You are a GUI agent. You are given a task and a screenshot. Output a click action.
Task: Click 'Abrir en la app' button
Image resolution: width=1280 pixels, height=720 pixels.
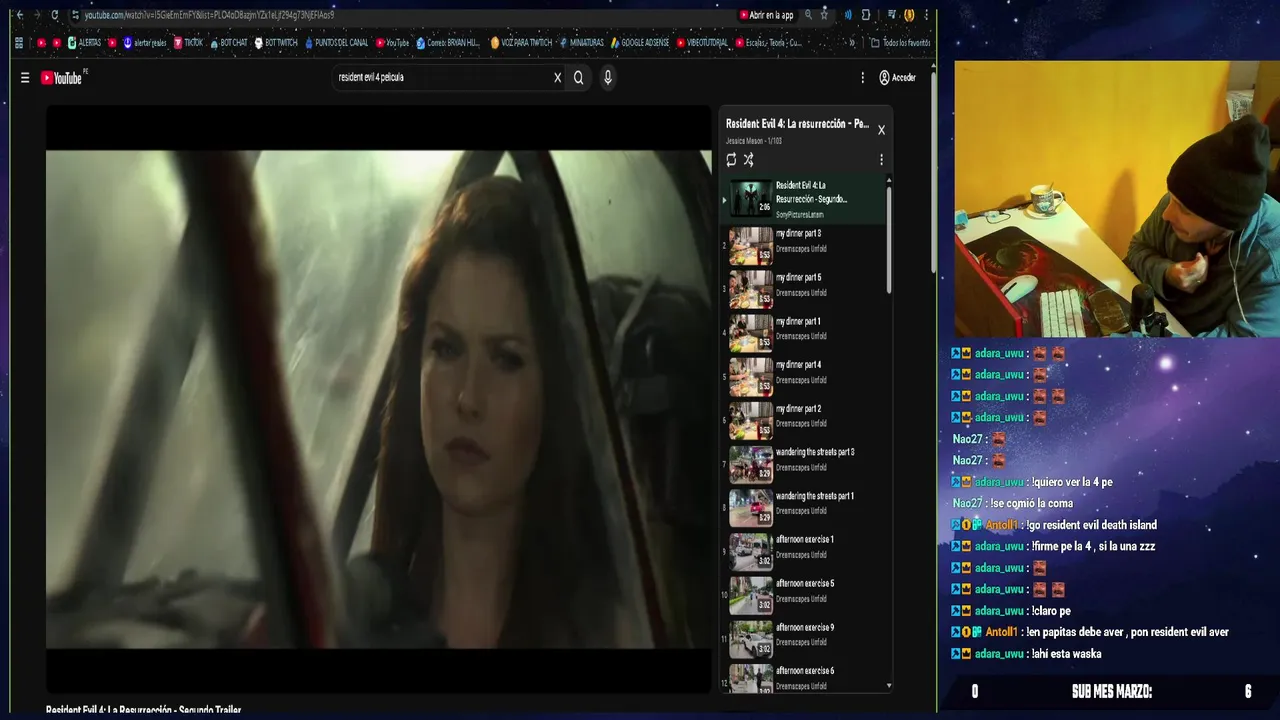767,15
